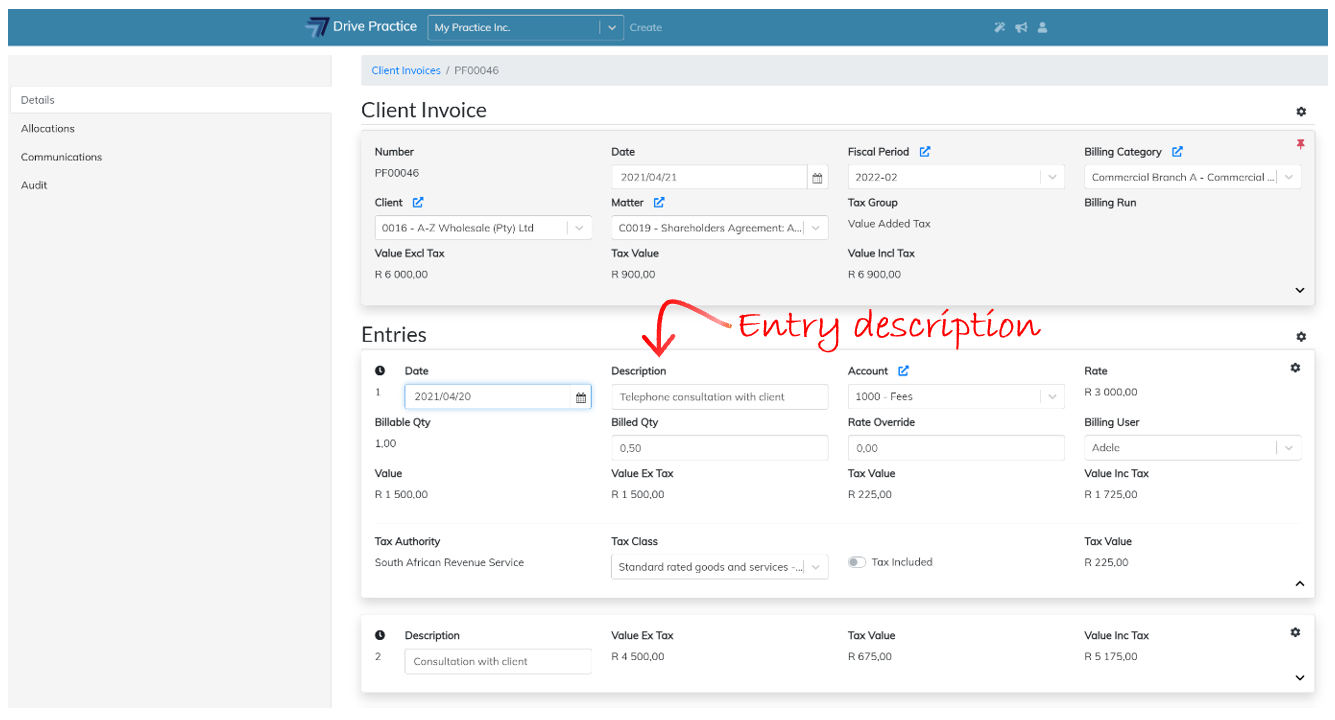This screenshot has height=720, width=1335.
Task: Expand entry 2 with the down chevron
Action: click(x=1299, y=677)
